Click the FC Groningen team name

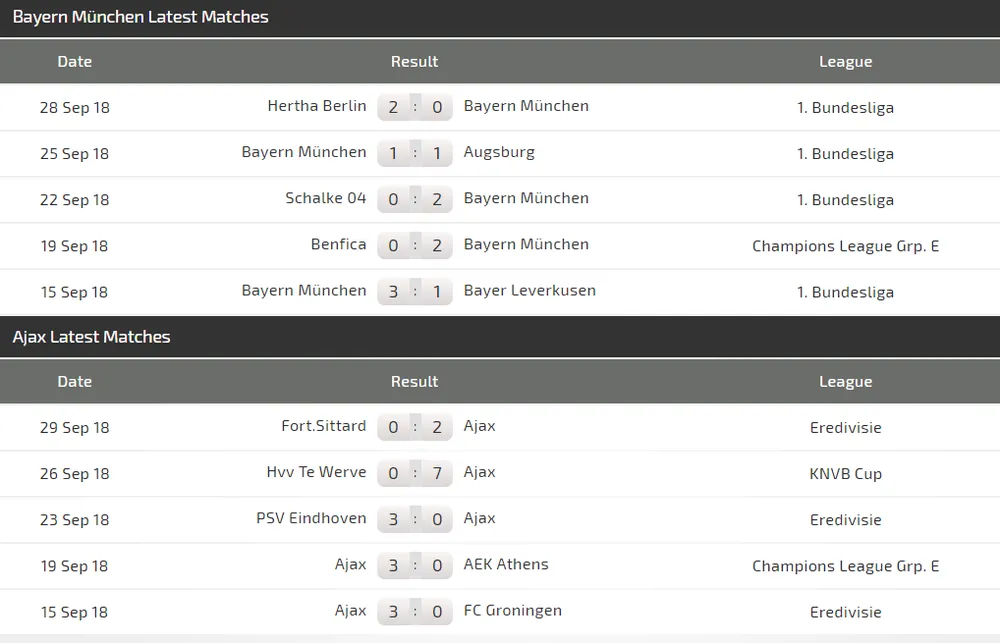[512, 610]
